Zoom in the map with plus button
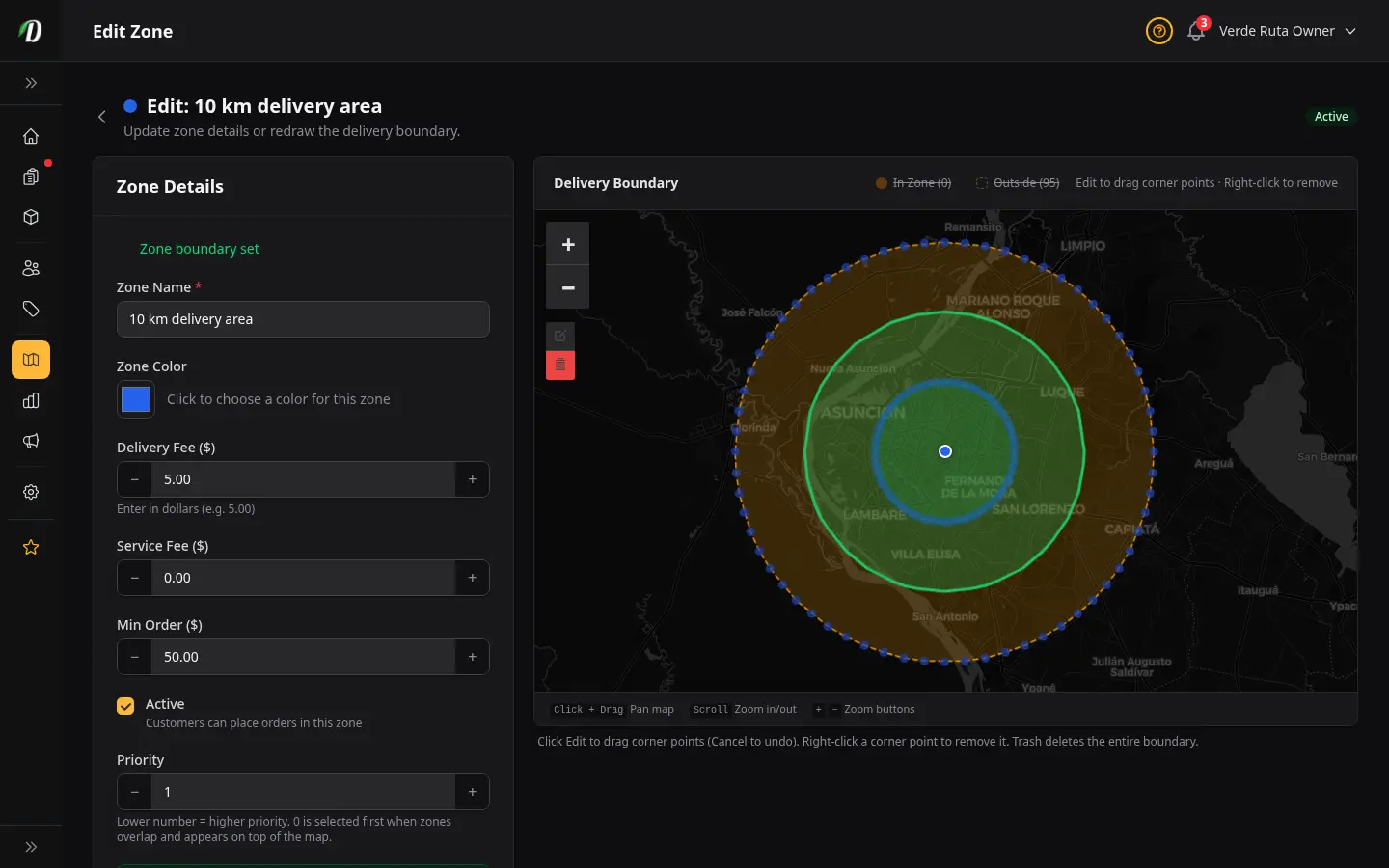Viewport: 1389px width, 868px height. click(x=567, y=244)
